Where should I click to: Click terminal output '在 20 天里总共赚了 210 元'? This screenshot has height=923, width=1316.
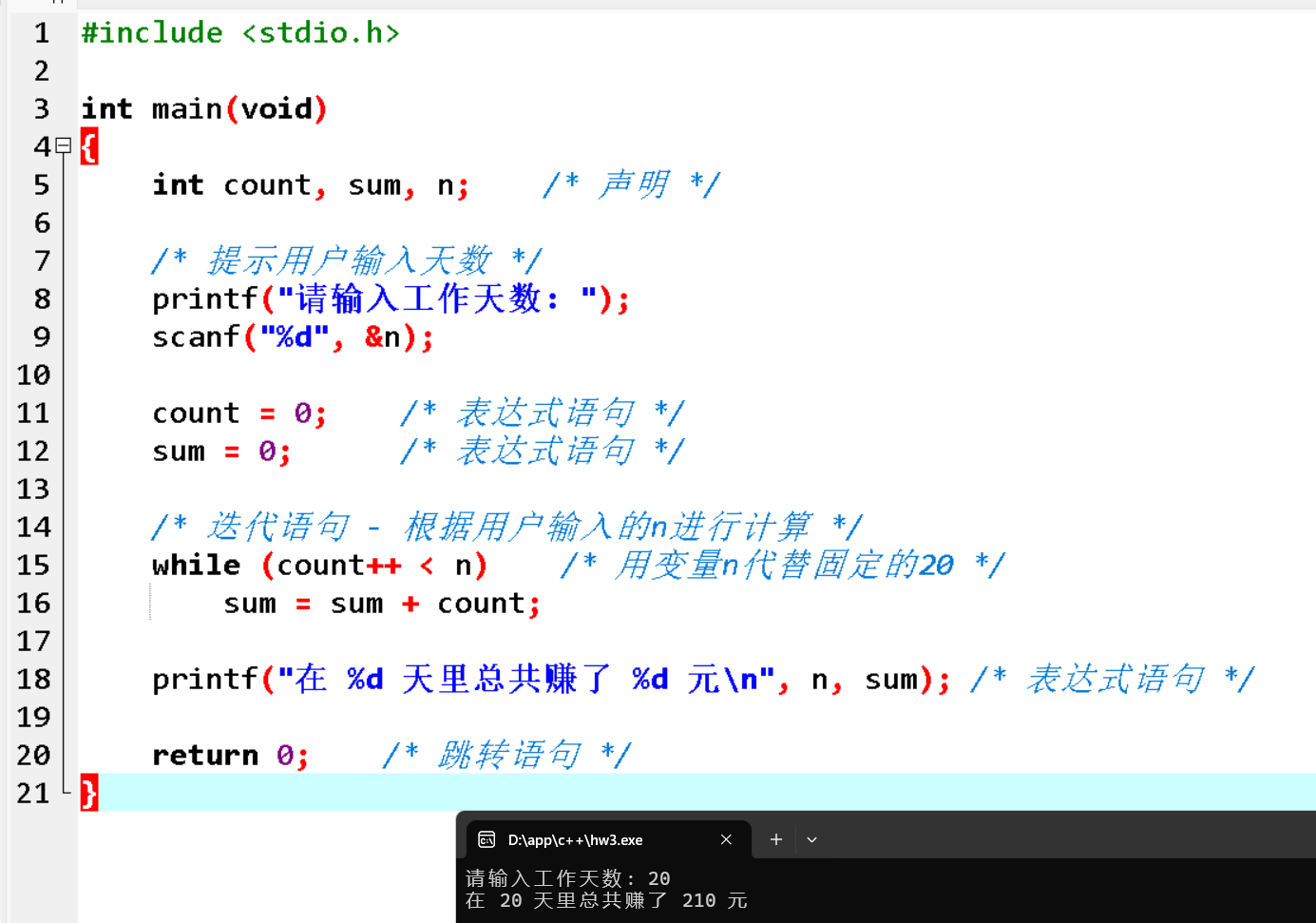tap(606, 900)
